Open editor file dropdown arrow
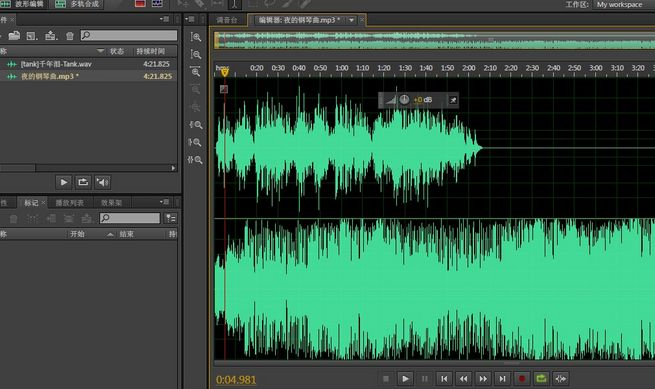 pyautogui.click(x=351, y=20)
